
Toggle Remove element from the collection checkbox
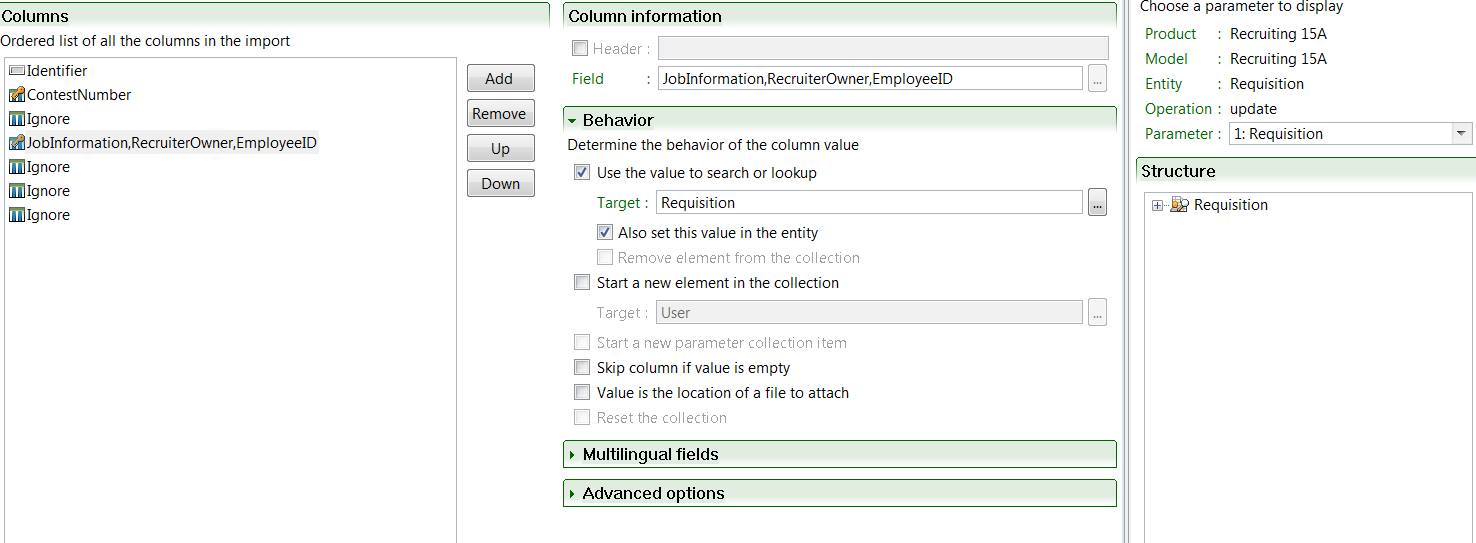pyautogui.click(x=605, y=258)
